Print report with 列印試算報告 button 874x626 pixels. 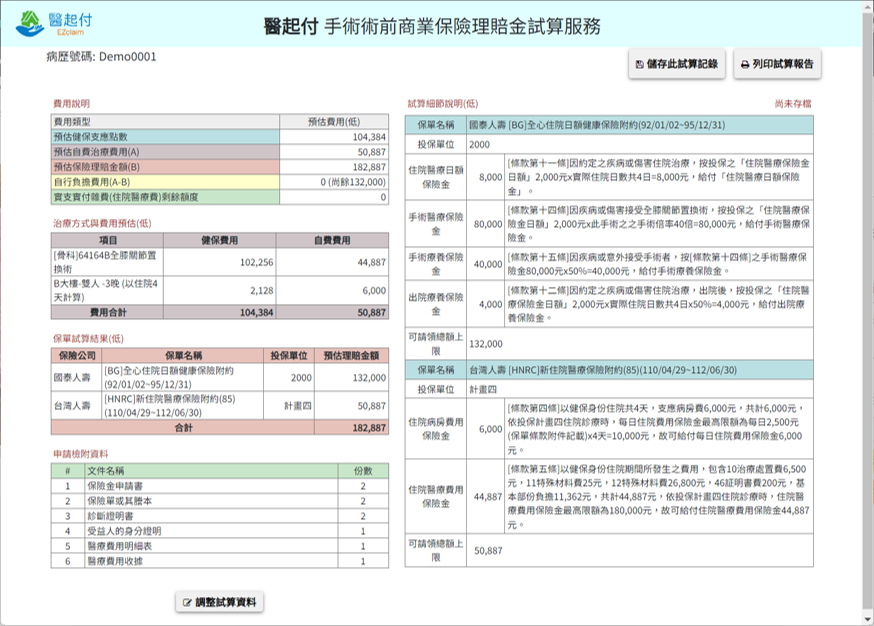tap(777, 64)
